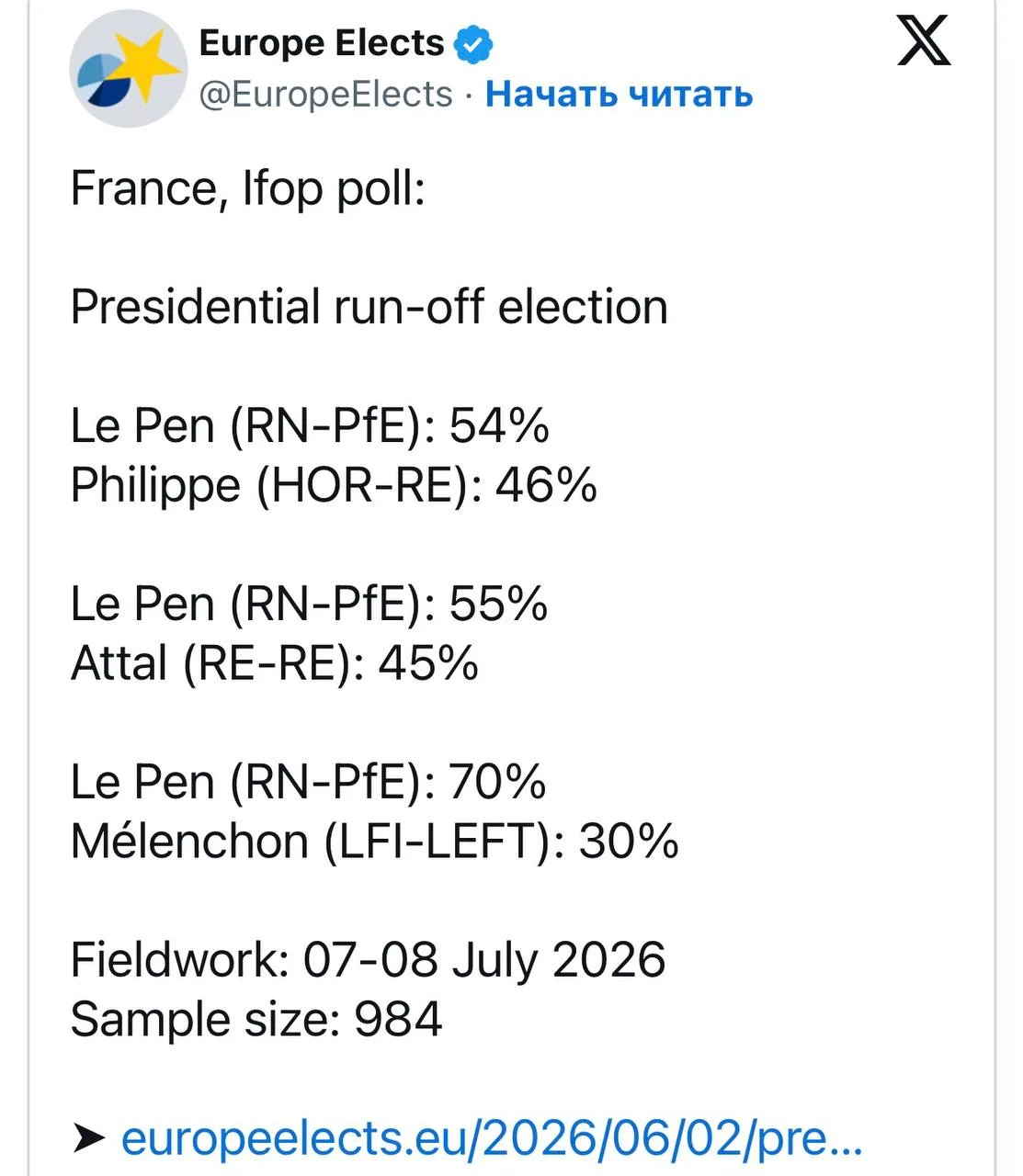
Task: Click the 'France, Ifop poll:' text line
Action: (x=248, y=189)
